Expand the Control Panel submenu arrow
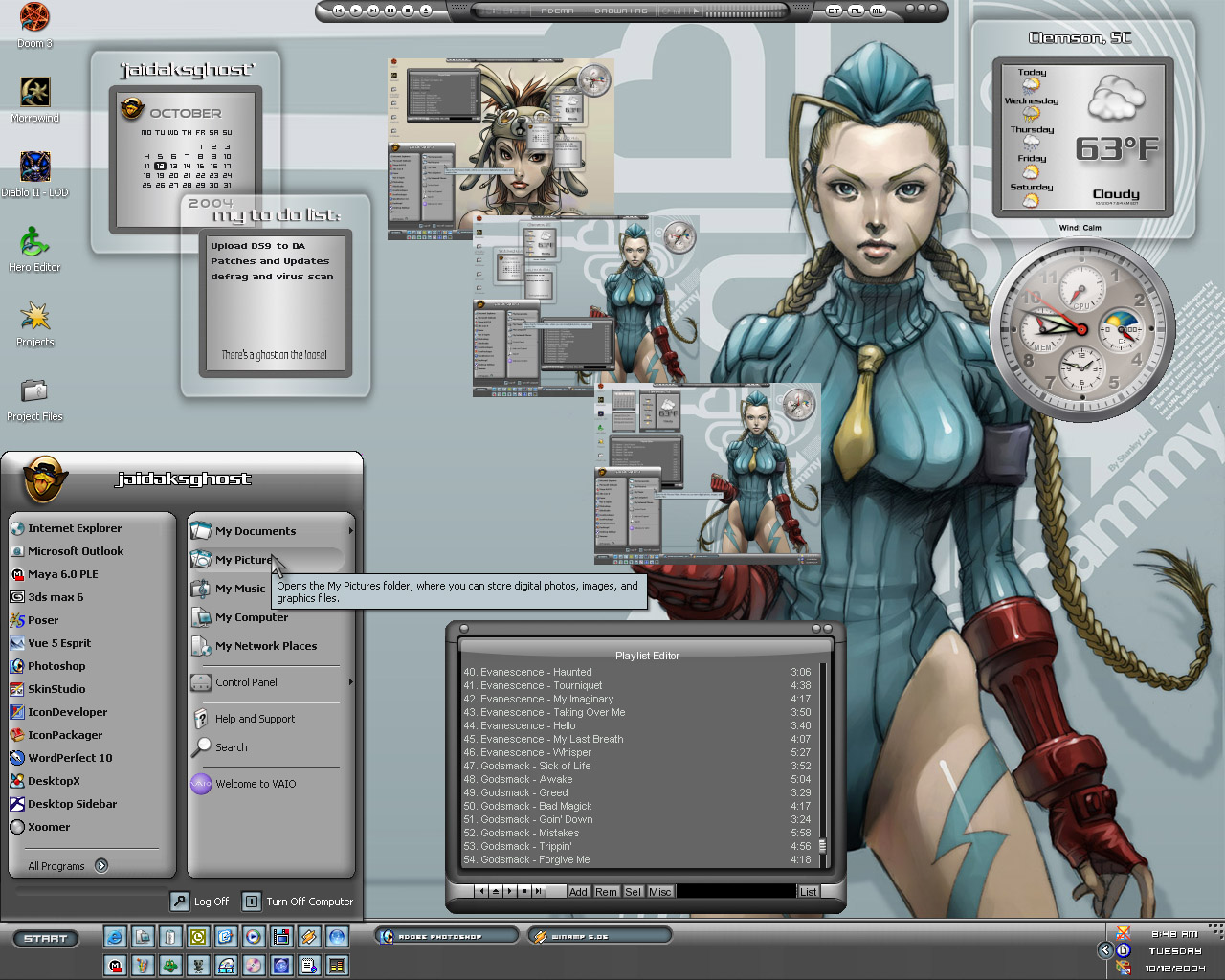 [351, 682]
